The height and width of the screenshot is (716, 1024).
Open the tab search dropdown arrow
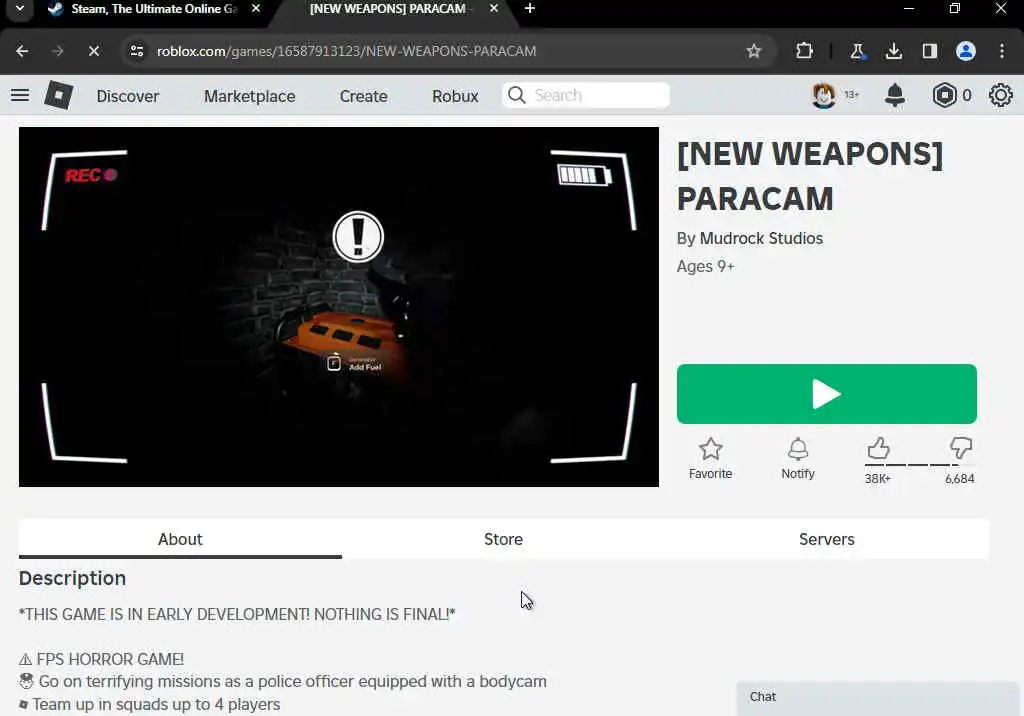20,9
